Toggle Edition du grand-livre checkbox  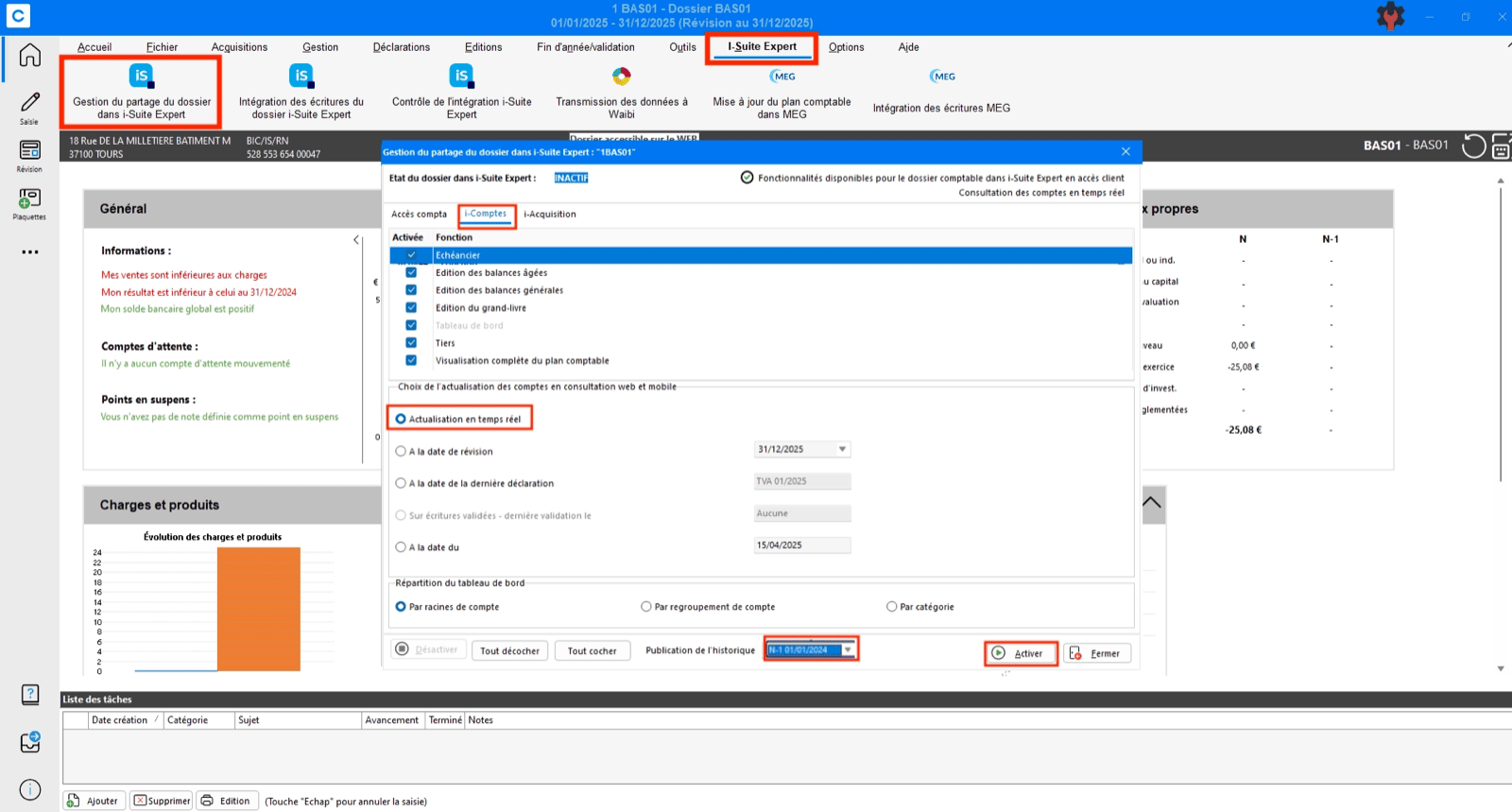coord(411,307)
